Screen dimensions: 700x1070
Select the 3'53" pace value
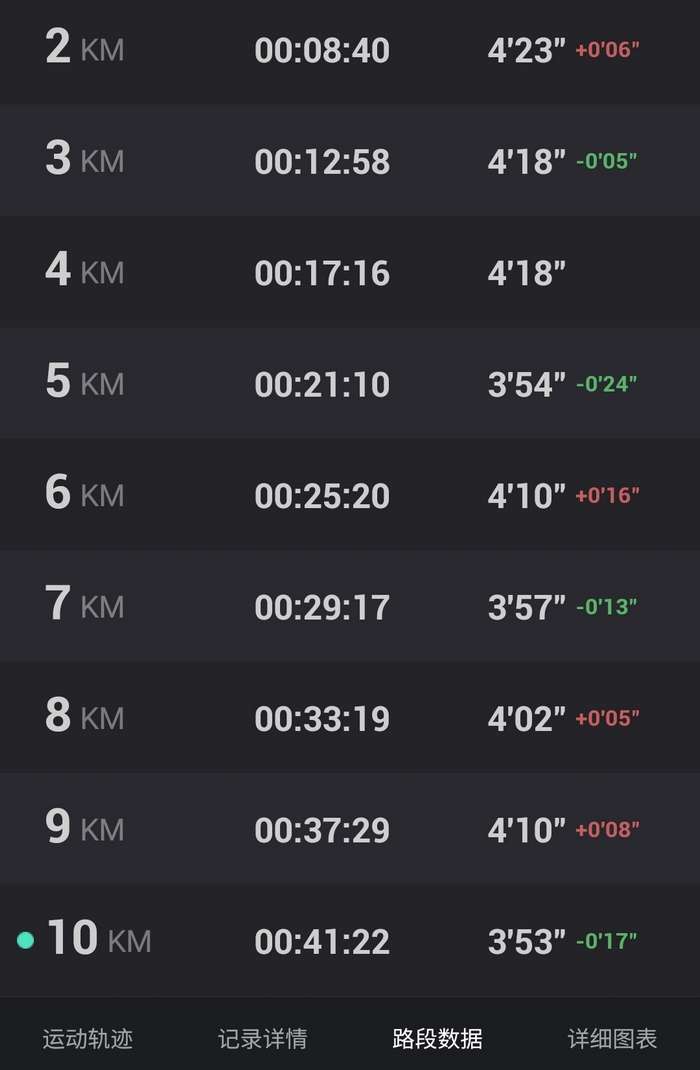526,941
